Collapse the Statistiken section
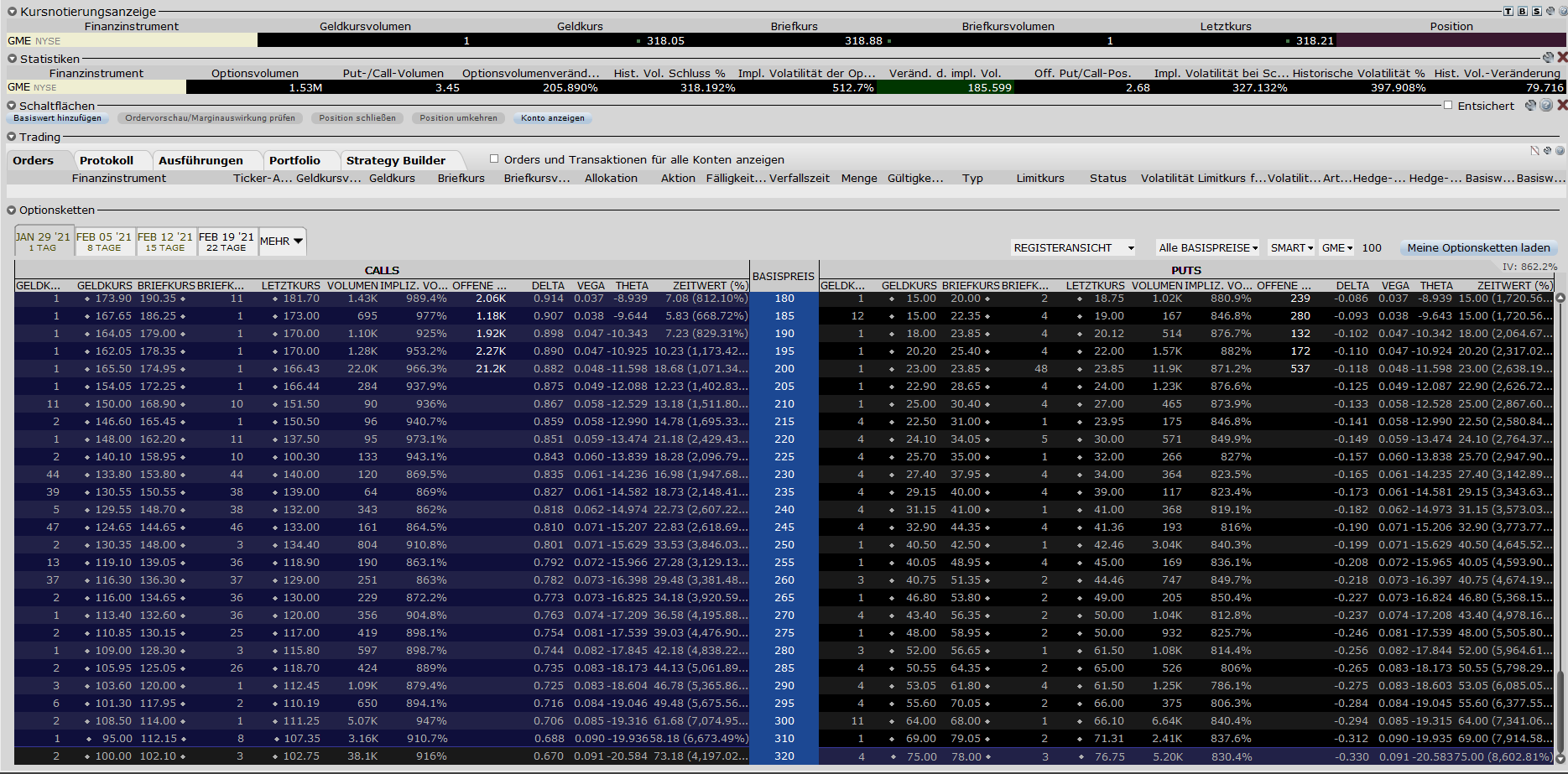The width and height of the screenshot is (1568, 774). point(12,59)
